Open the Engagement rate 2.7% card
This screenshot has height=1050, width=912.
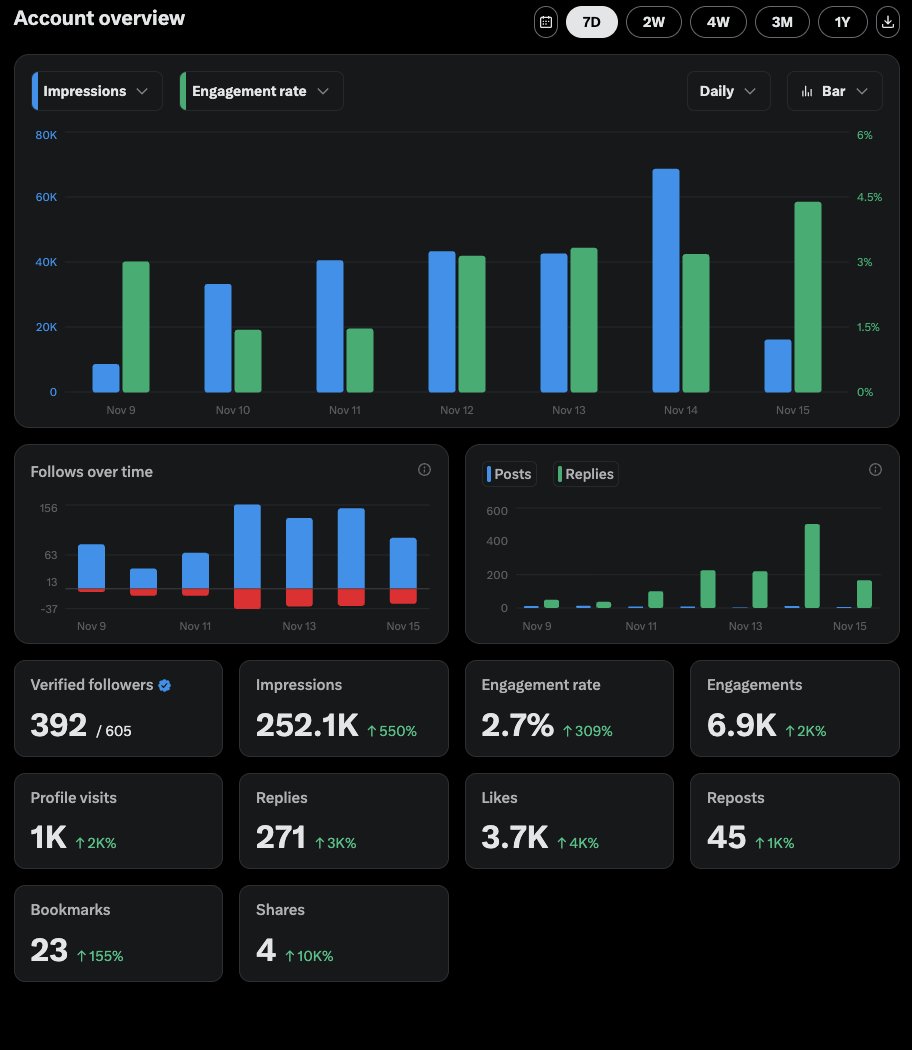pos(569,708)
